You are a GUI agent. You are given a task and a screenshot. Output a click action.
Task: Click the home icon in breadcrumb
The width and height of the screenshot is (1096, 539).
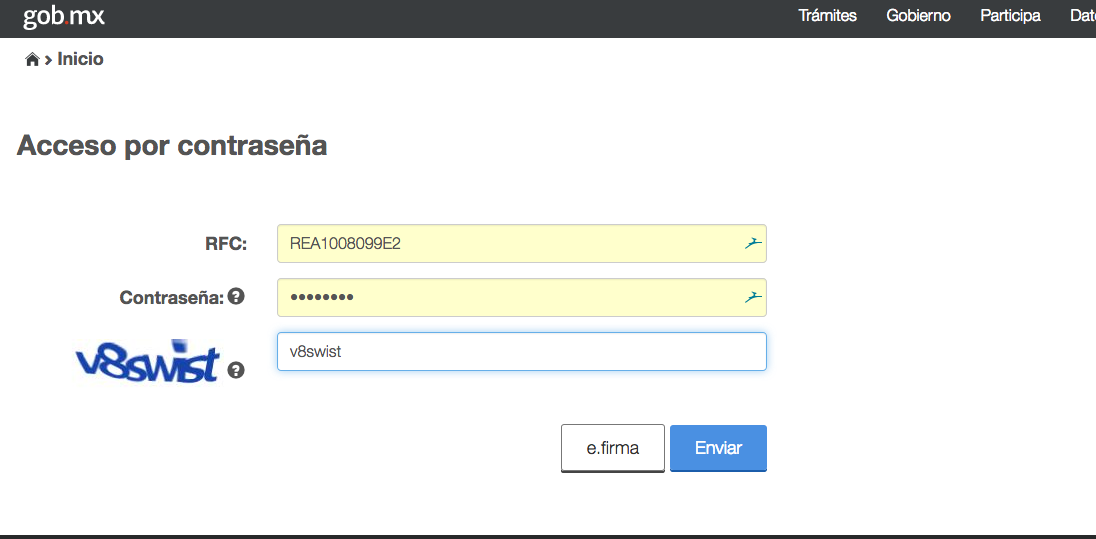click(32, 60)
